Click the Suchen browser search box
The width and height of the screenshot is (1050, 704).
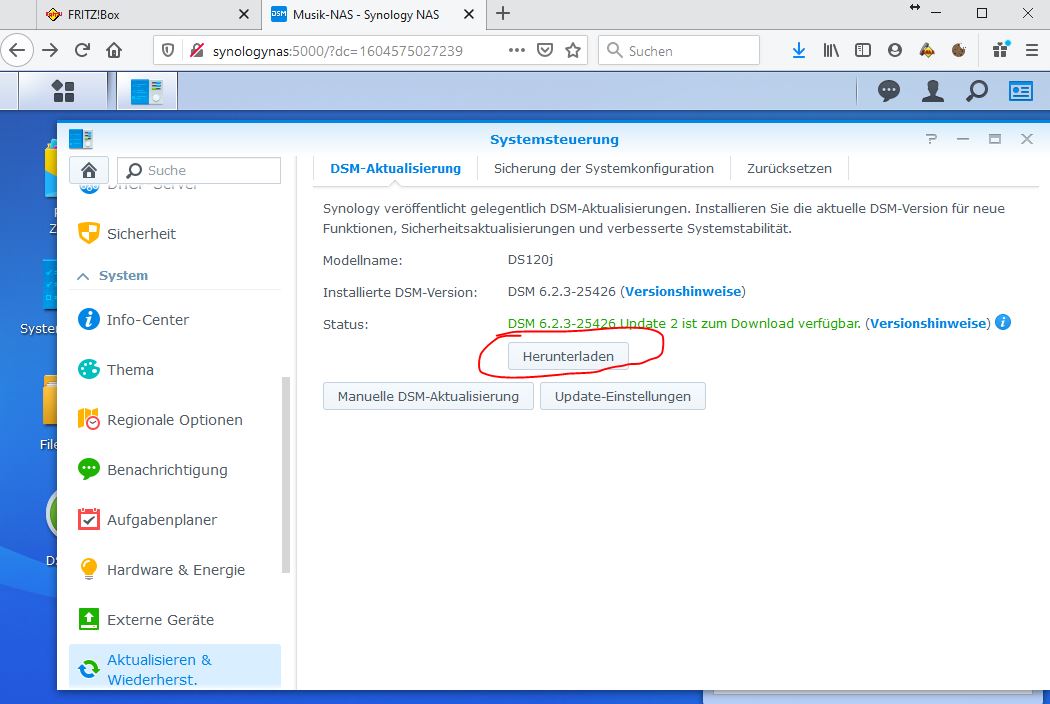pyautogui.click(x=679, y=50)
